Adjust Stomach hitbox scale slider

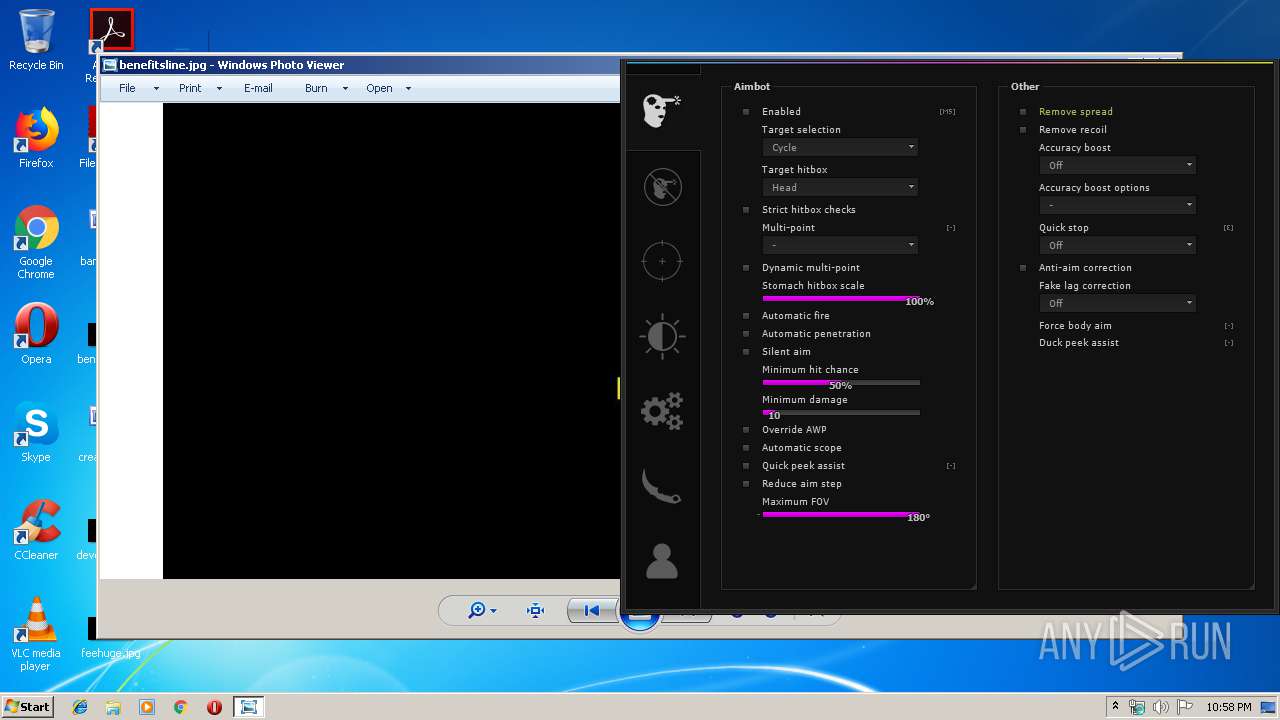(x=841, y=298)
